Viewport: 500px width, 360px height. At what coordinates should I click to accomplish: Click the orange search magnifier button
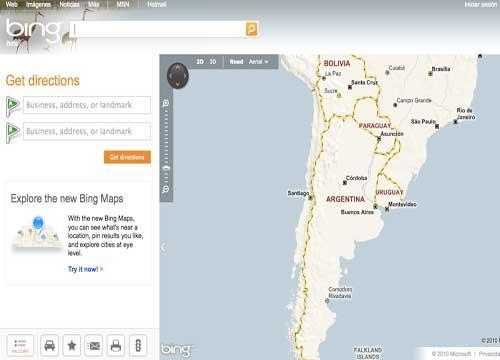[x=251, y=29]
